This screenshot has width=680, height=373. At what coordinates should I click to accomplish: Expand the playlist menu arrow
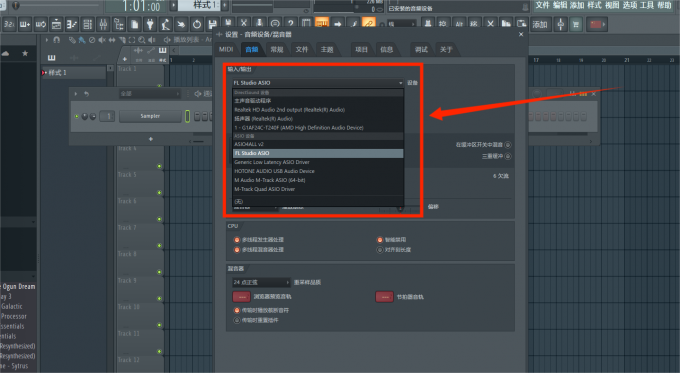point(46,40)
